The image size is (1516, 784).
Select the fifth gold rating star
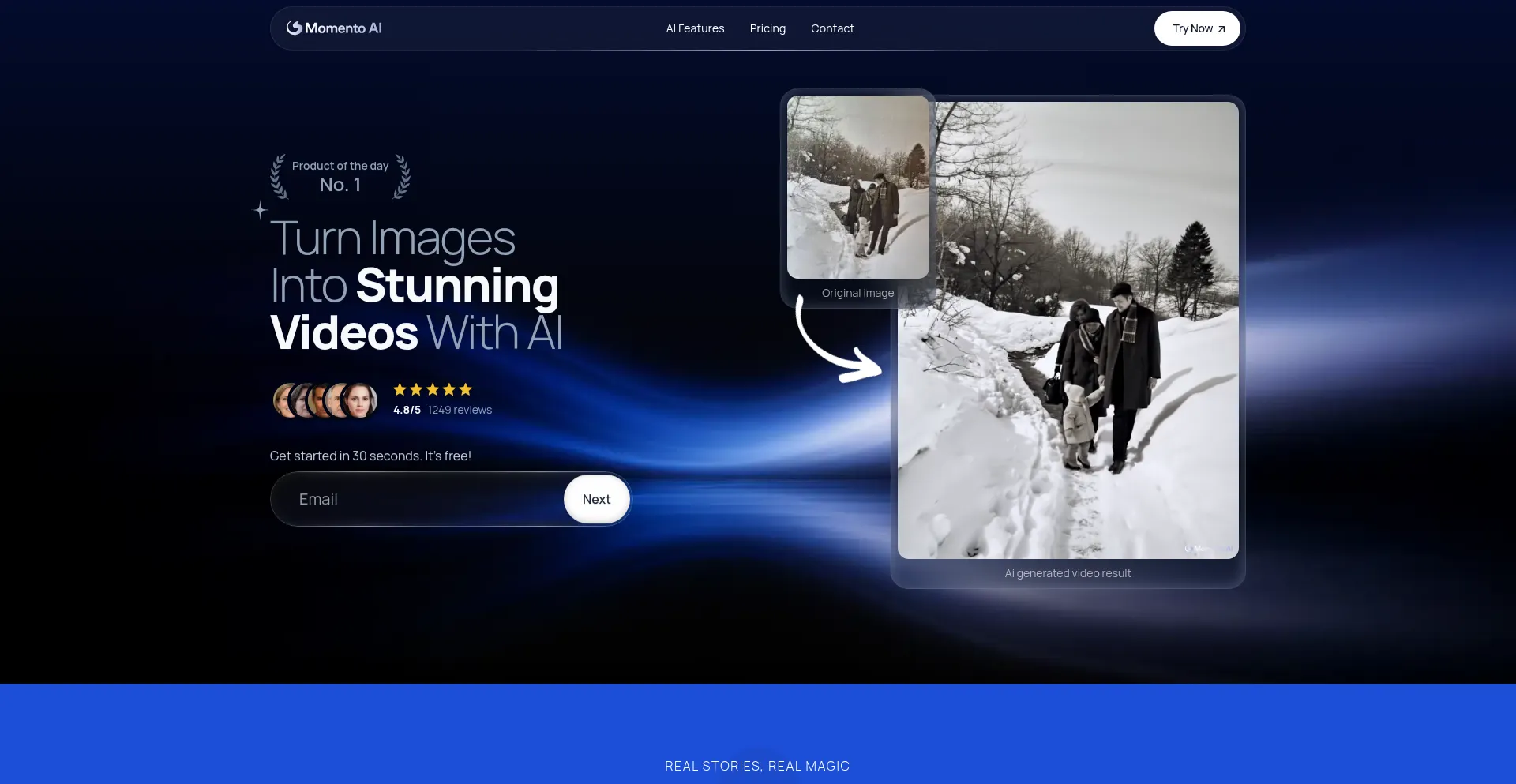466,389
